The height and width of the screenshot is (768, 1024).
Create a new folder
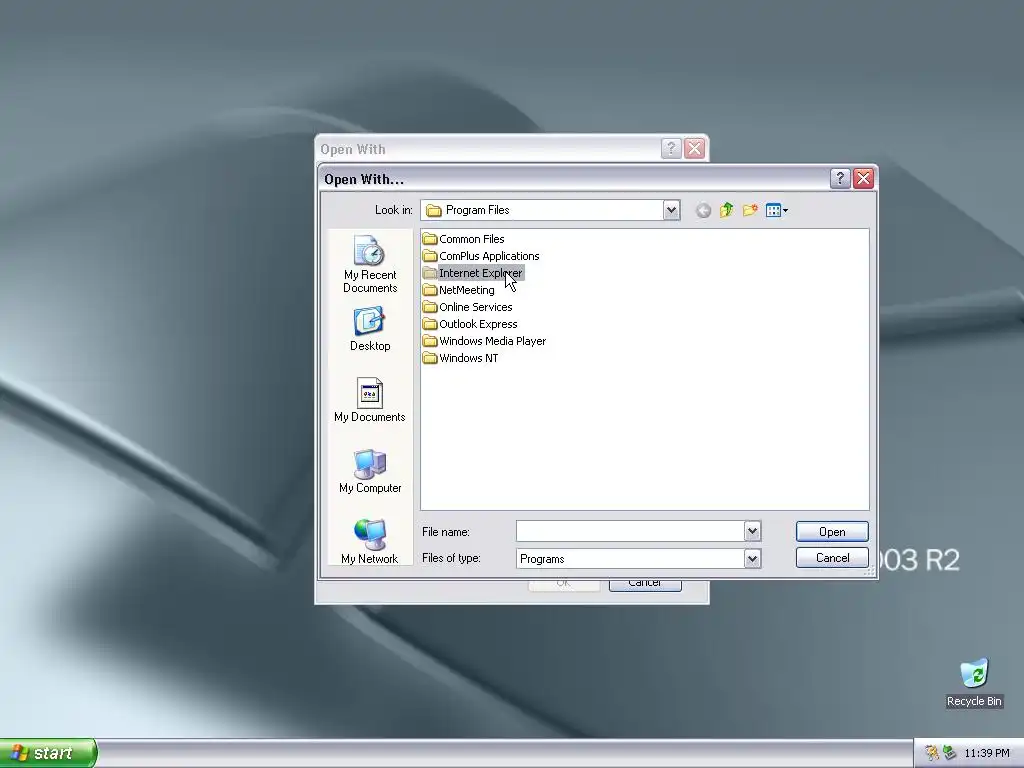750,210
